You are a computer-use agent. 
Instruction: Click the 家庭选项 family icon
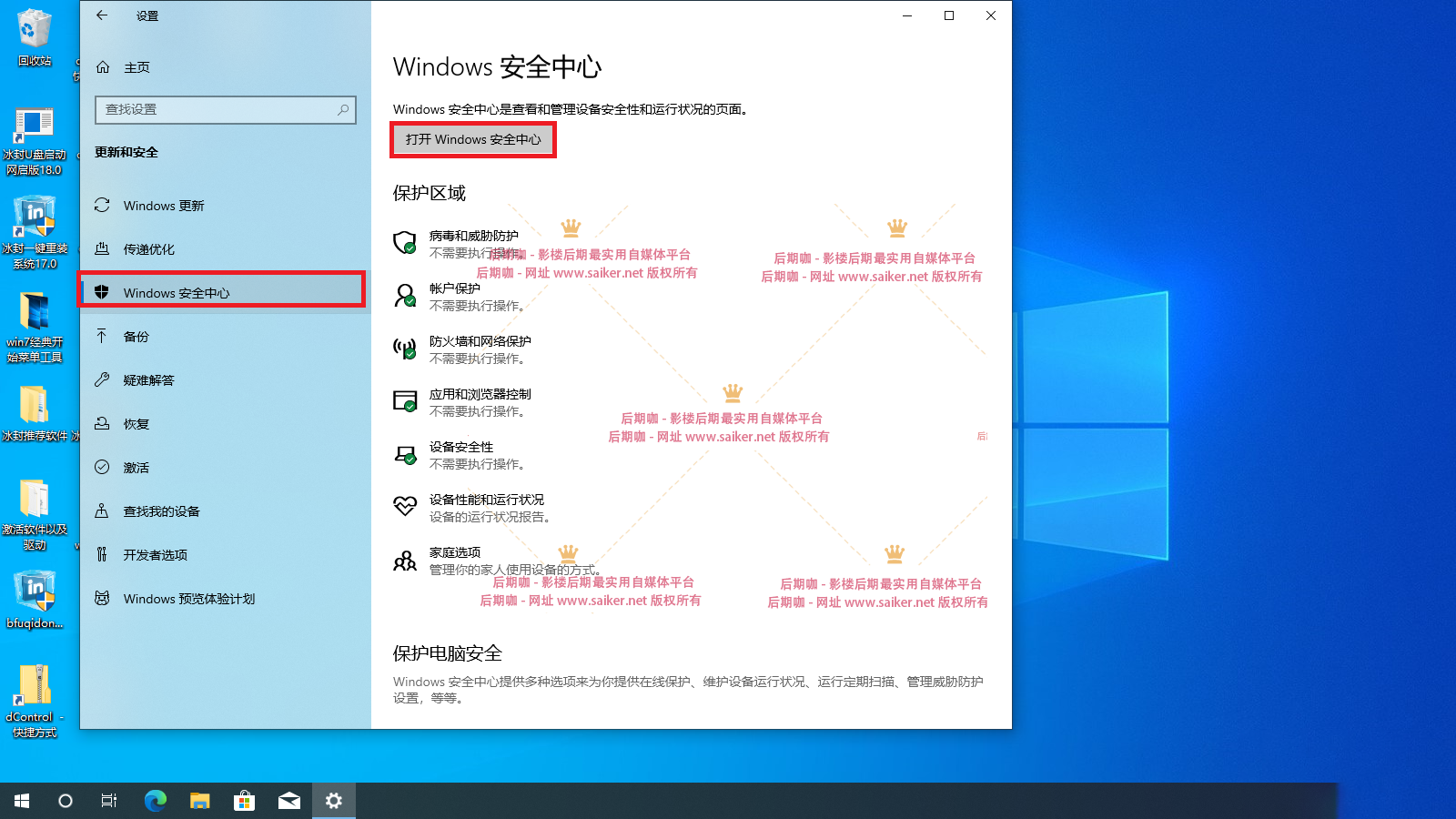[x=405, y=561]
